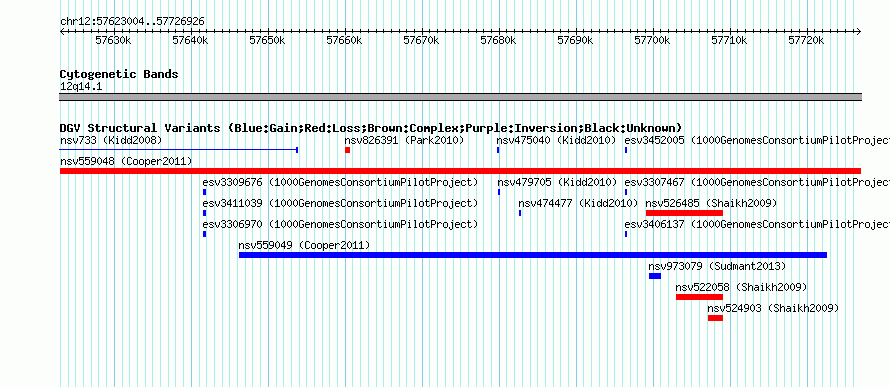Click the nsv826391 (Park2010) label

[x=404, y=140]
